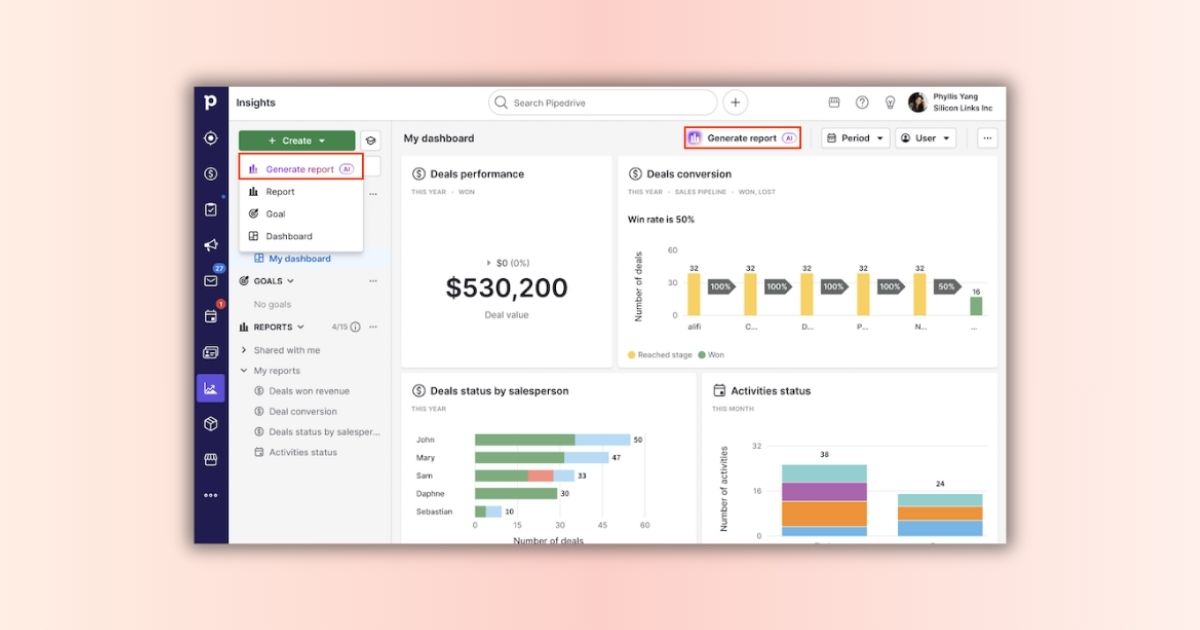Open the Period filter dropdown
This screenshot has height=630, width=1200.
click(x=856, y=138)
